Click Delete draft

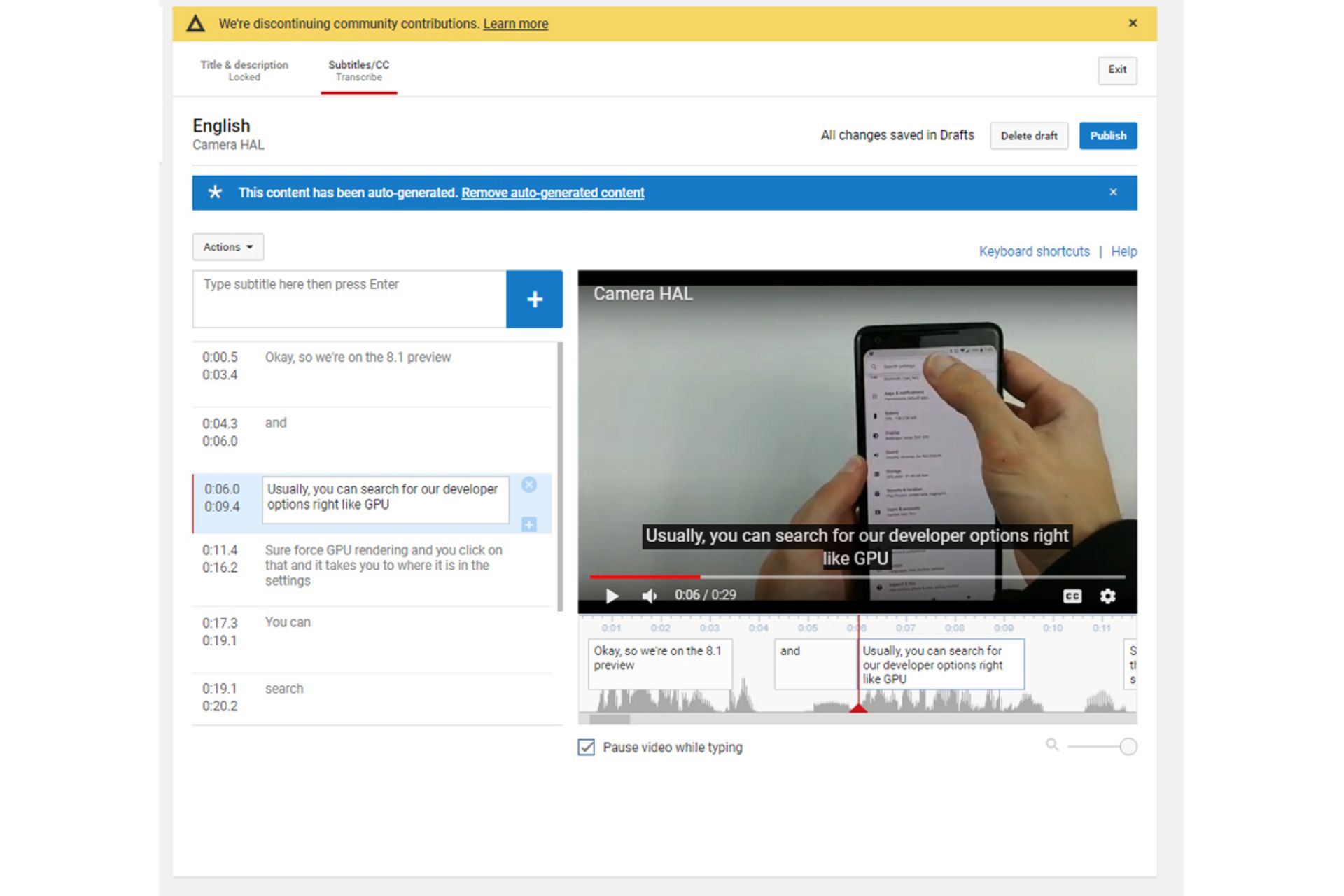tap(1029, 135)
